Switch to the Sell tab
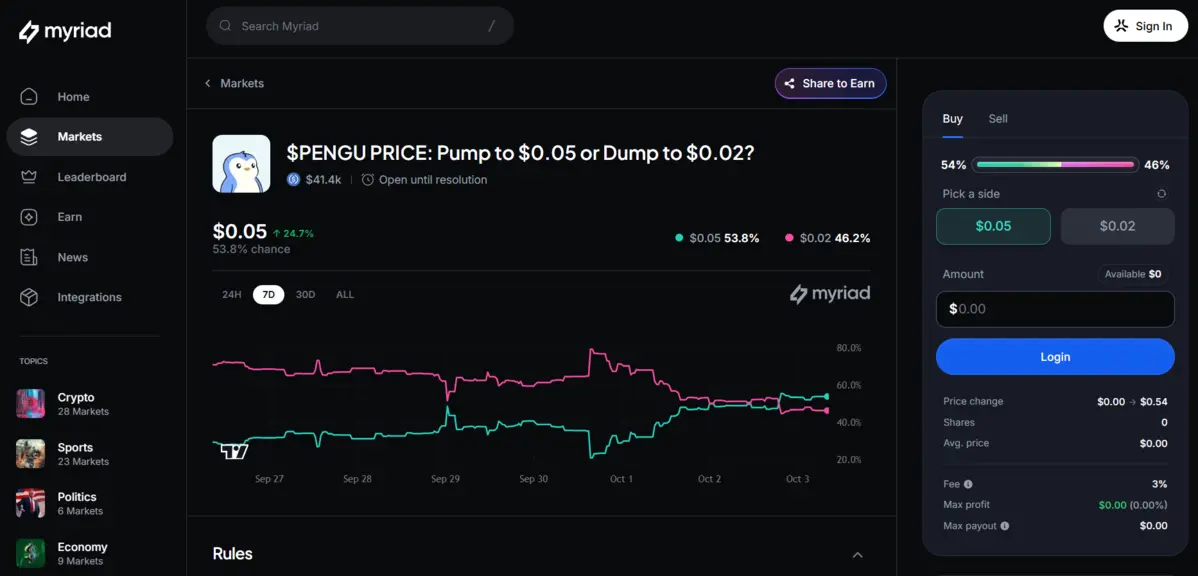This screenshot has height=576, width=1198. point(998,119)
